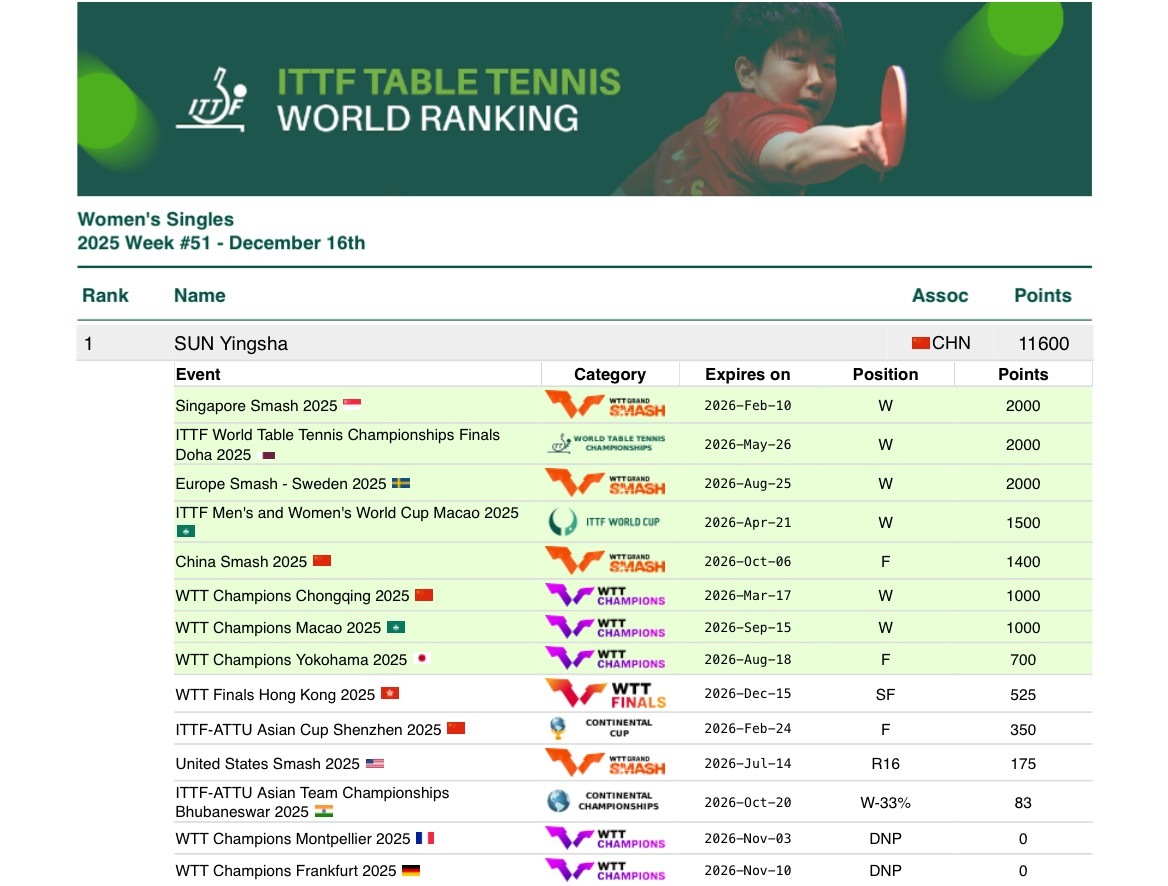The width and height of the screenshot is (1168, 886).
Task: Click the Women's Singles heading
Action: point(156,219)
